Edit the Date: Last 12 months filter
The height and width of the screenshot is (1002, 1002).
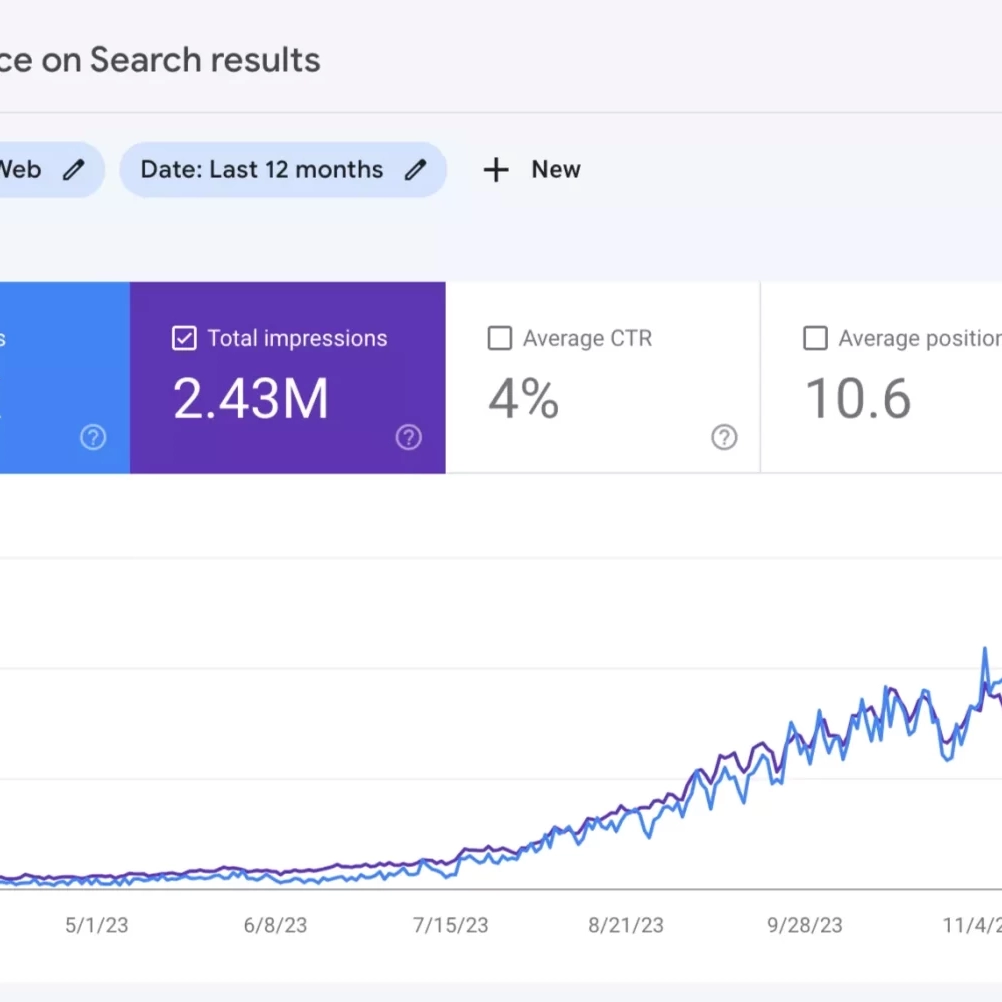click(415, 169)
